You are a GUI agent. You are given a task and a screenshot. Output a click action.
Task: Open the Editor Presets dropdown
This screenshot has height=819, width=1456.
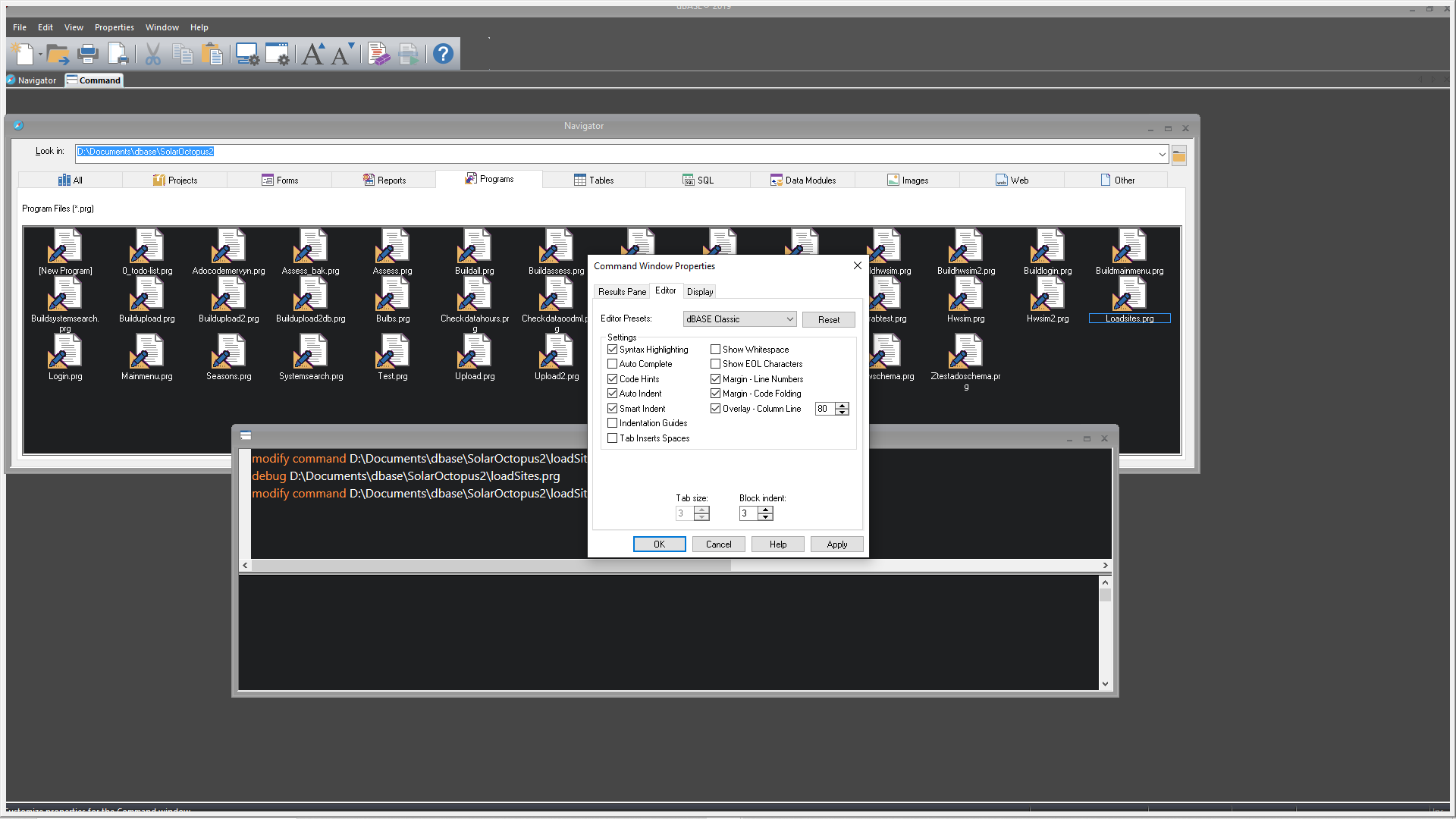click(789, 319)
